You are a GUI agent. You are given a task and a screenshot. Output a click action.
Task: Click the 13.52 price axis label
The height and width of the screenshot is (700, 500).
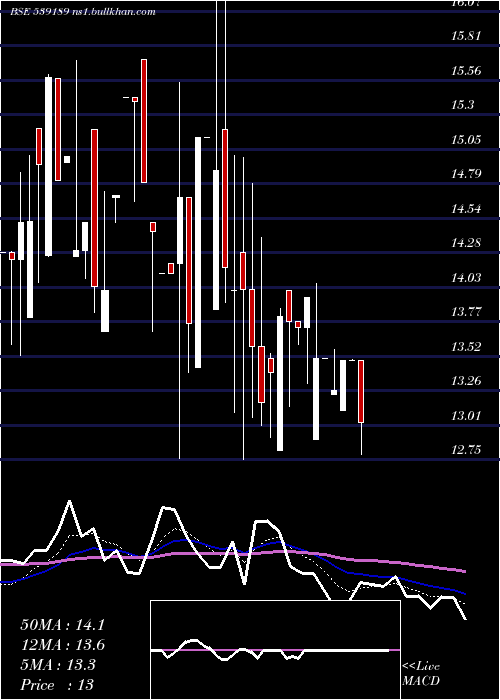(x=466, y=347)
